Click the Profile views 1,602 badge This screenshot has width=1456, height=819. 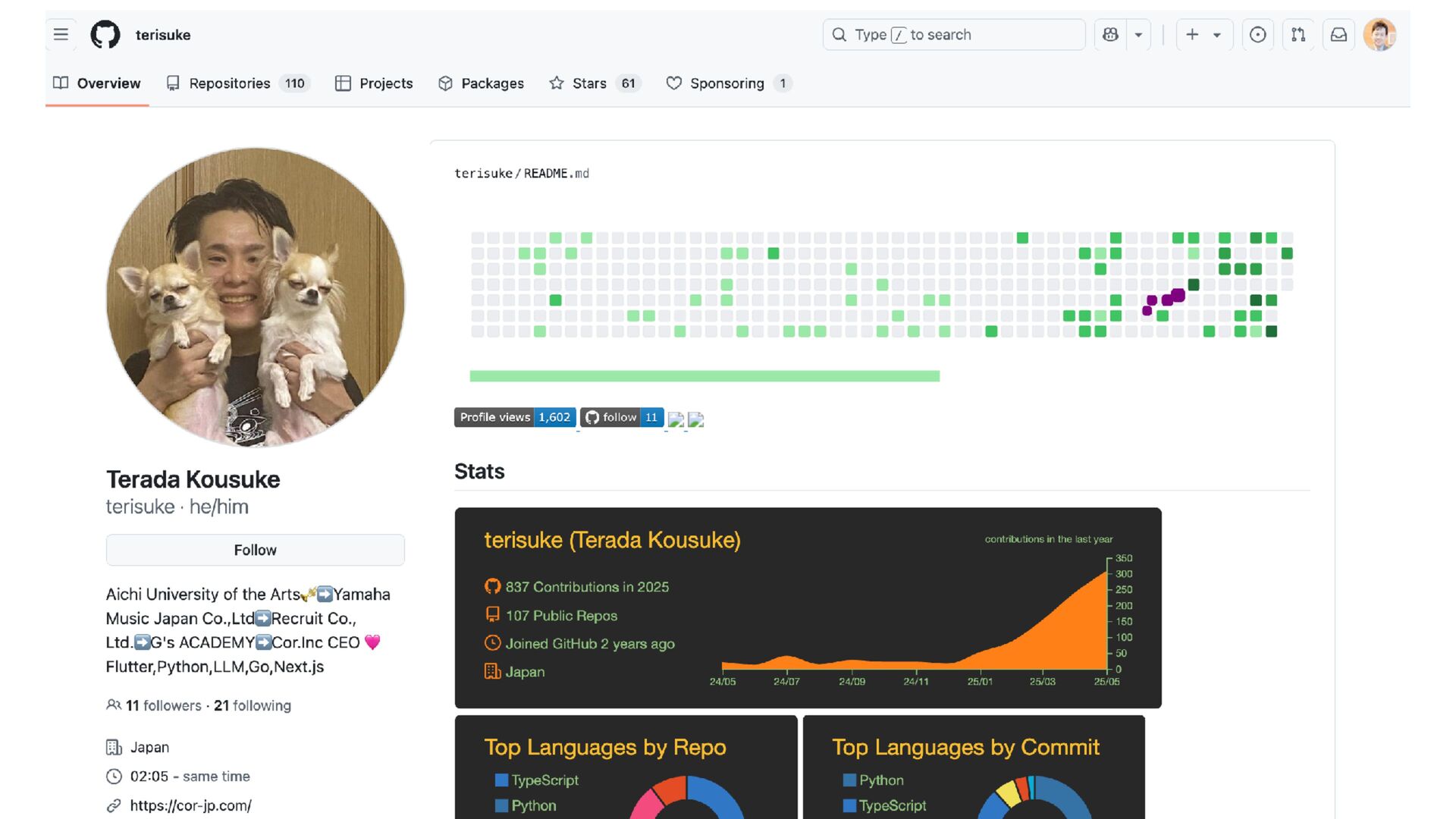coord(515,417)
